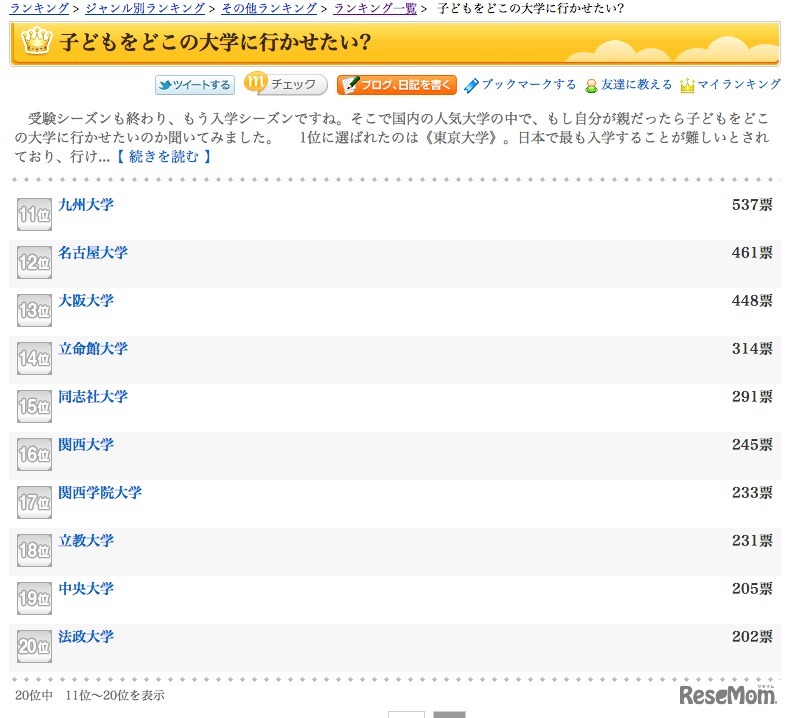Click the 友達に教える link
The width and height of the screenshot is (790, 718).
[637, 84]
